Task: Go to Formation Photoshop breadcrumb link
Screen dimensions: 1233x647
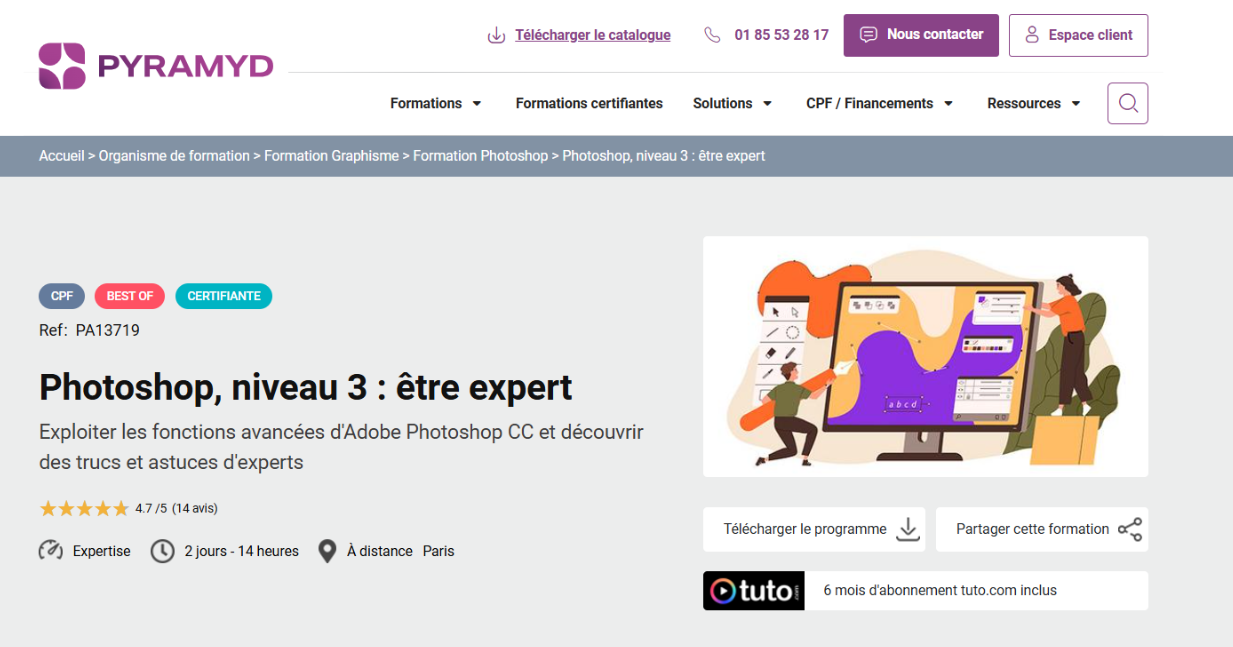Action: tap(480, 156)
